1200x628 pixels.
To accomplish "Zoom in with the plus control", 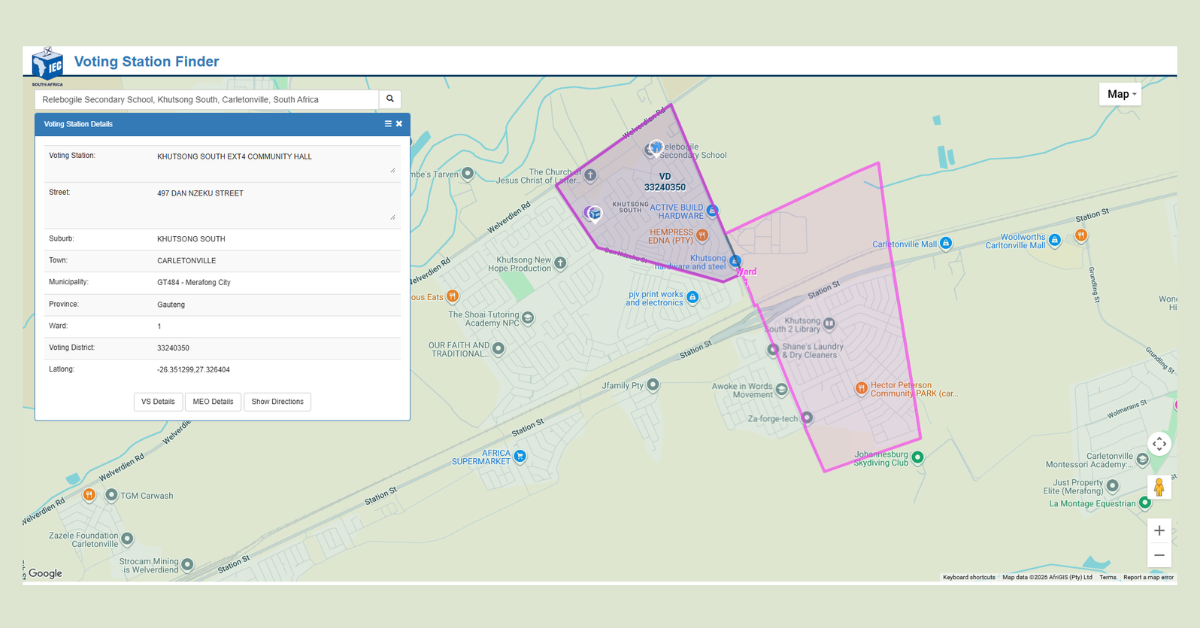I will point(1159,531).
